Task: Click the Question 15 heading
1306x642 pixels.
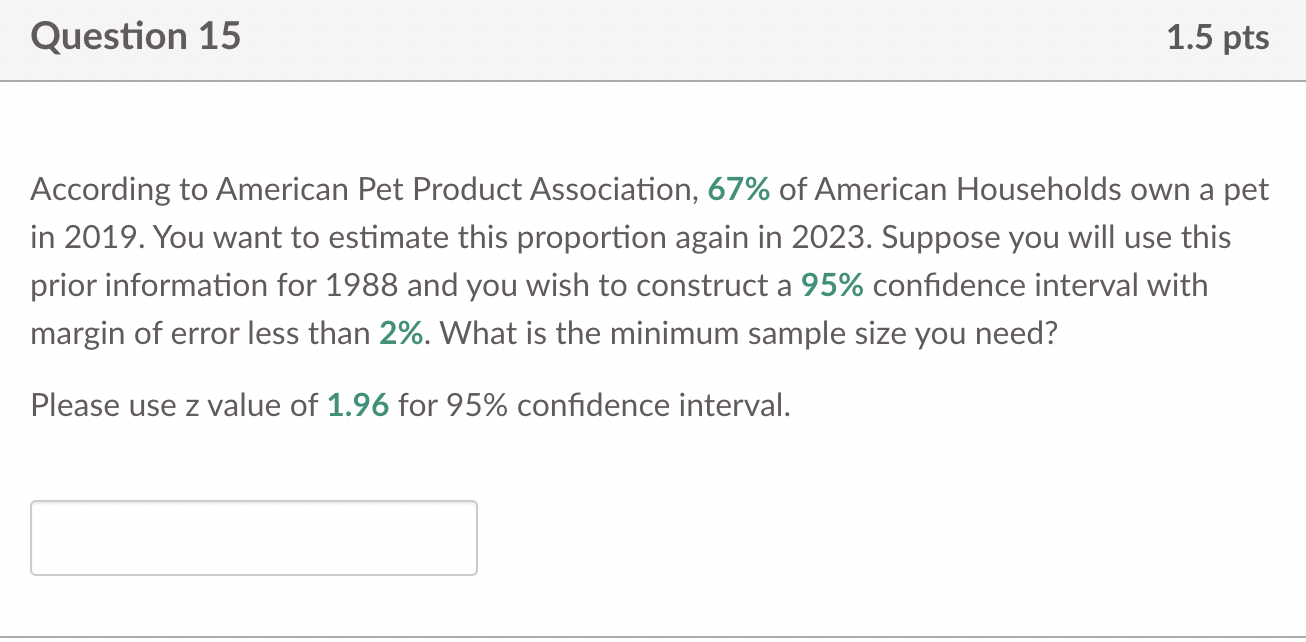Action: coord(136,37)
